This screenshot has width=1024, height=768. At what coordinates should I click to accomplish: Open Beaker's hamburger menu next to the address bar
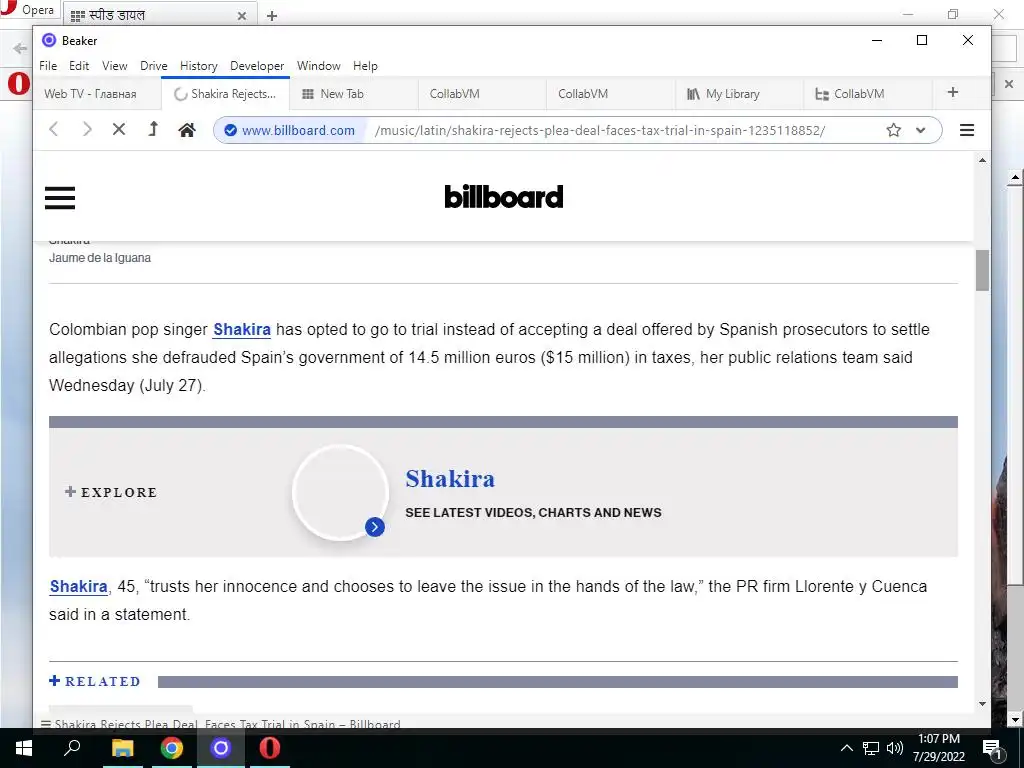[x=967, y=130]
